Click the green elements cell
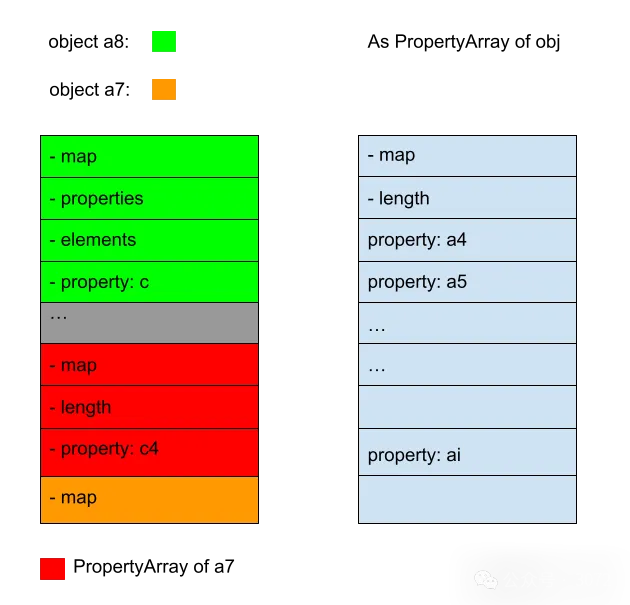Image resolution: width=630 pixels, height=605 pixels. click(x=149, y=240)
